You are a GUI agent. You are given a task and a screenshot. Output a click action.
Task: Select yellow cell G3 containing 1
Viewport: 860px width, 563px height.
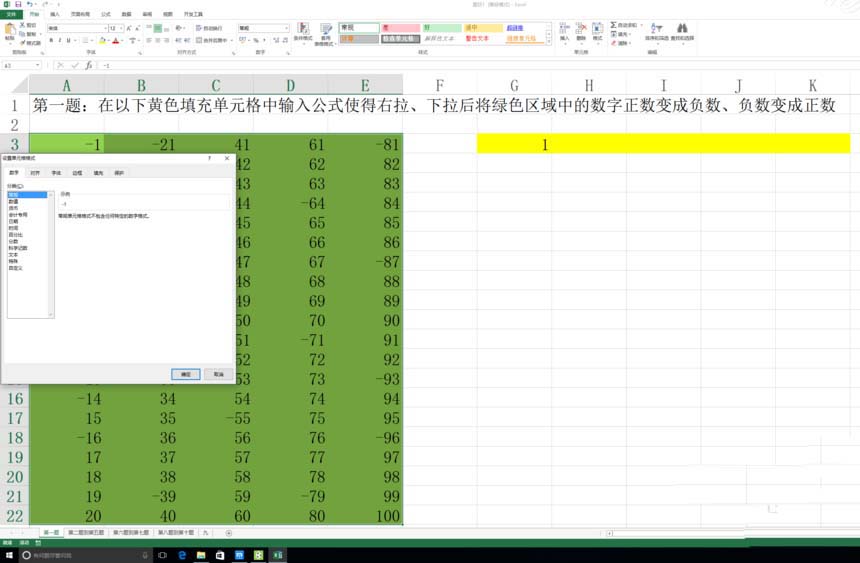point(545,144)
